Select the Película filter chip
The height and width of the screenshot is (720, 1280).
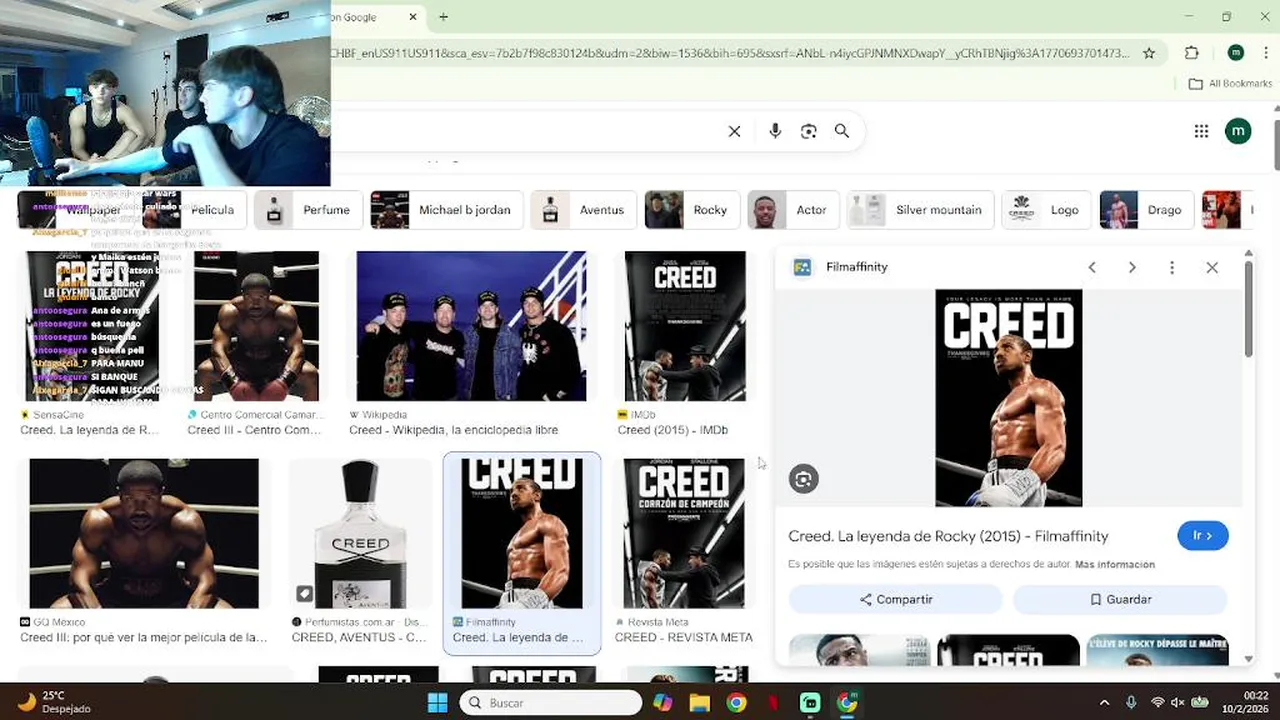(194, 210)
